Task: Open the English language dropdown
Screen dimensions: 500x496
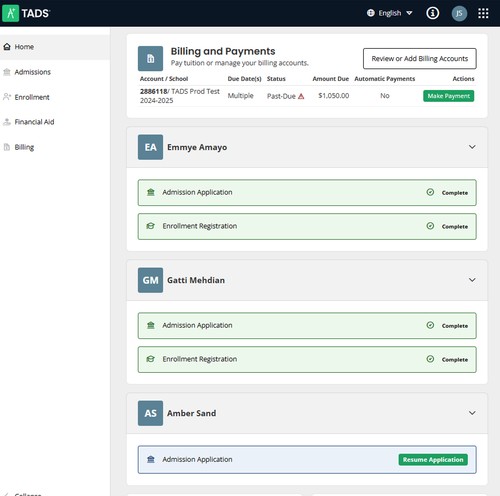Action: coord(390,13)
